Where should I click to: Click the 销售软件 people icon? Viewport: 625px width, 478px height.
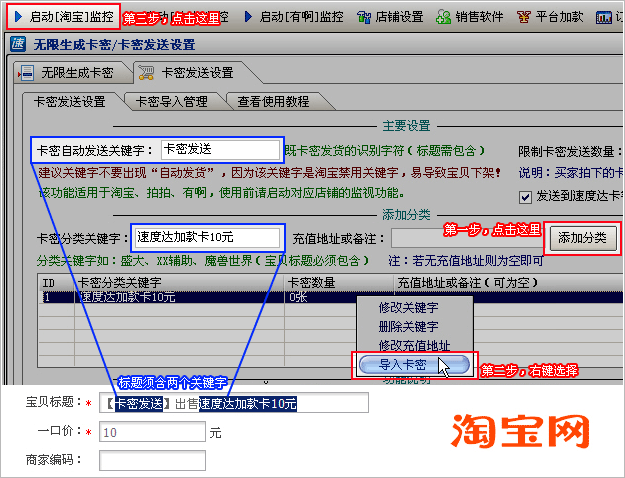[443, 17]
